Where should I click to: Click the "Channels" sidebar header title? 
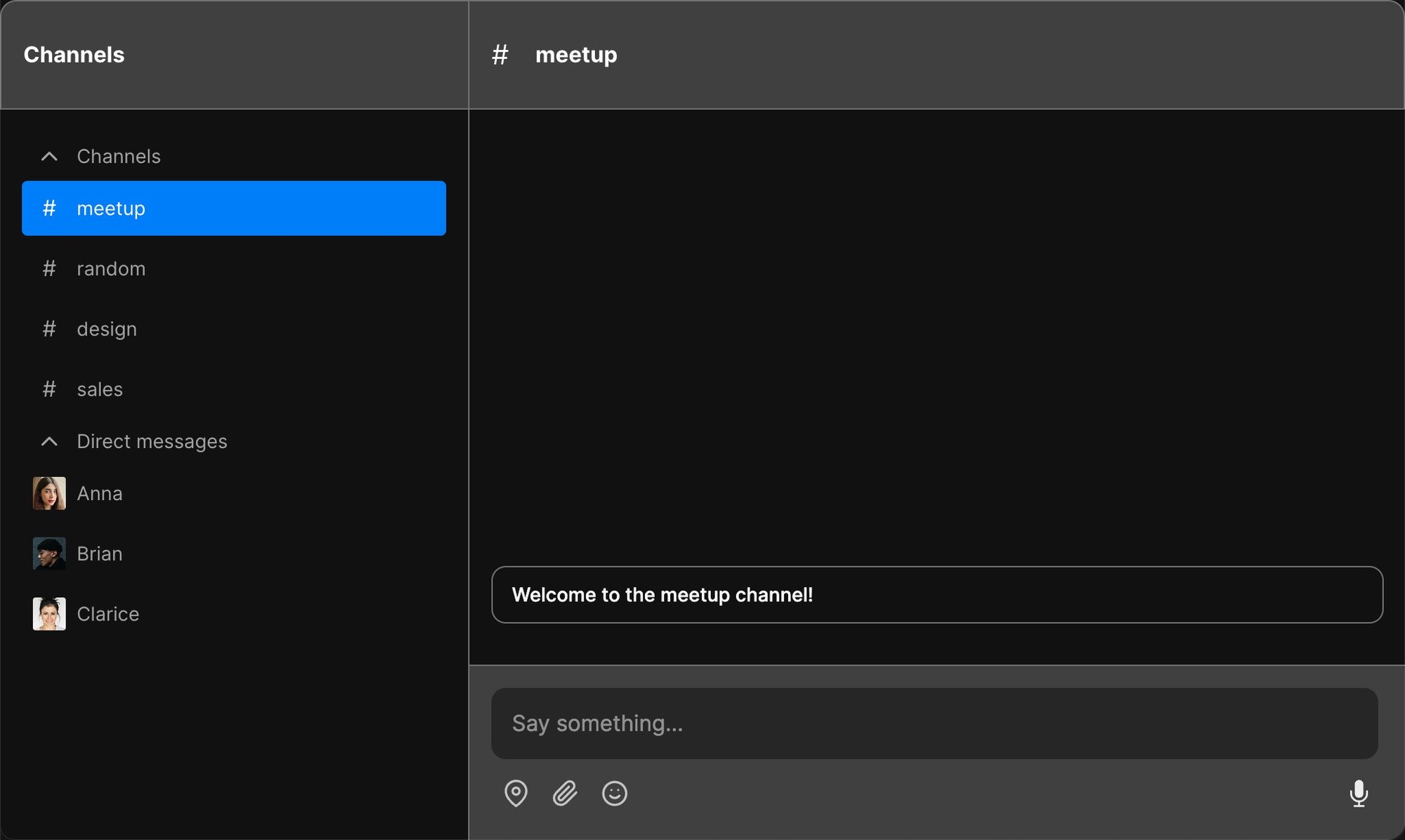click(x=74, y=55)
